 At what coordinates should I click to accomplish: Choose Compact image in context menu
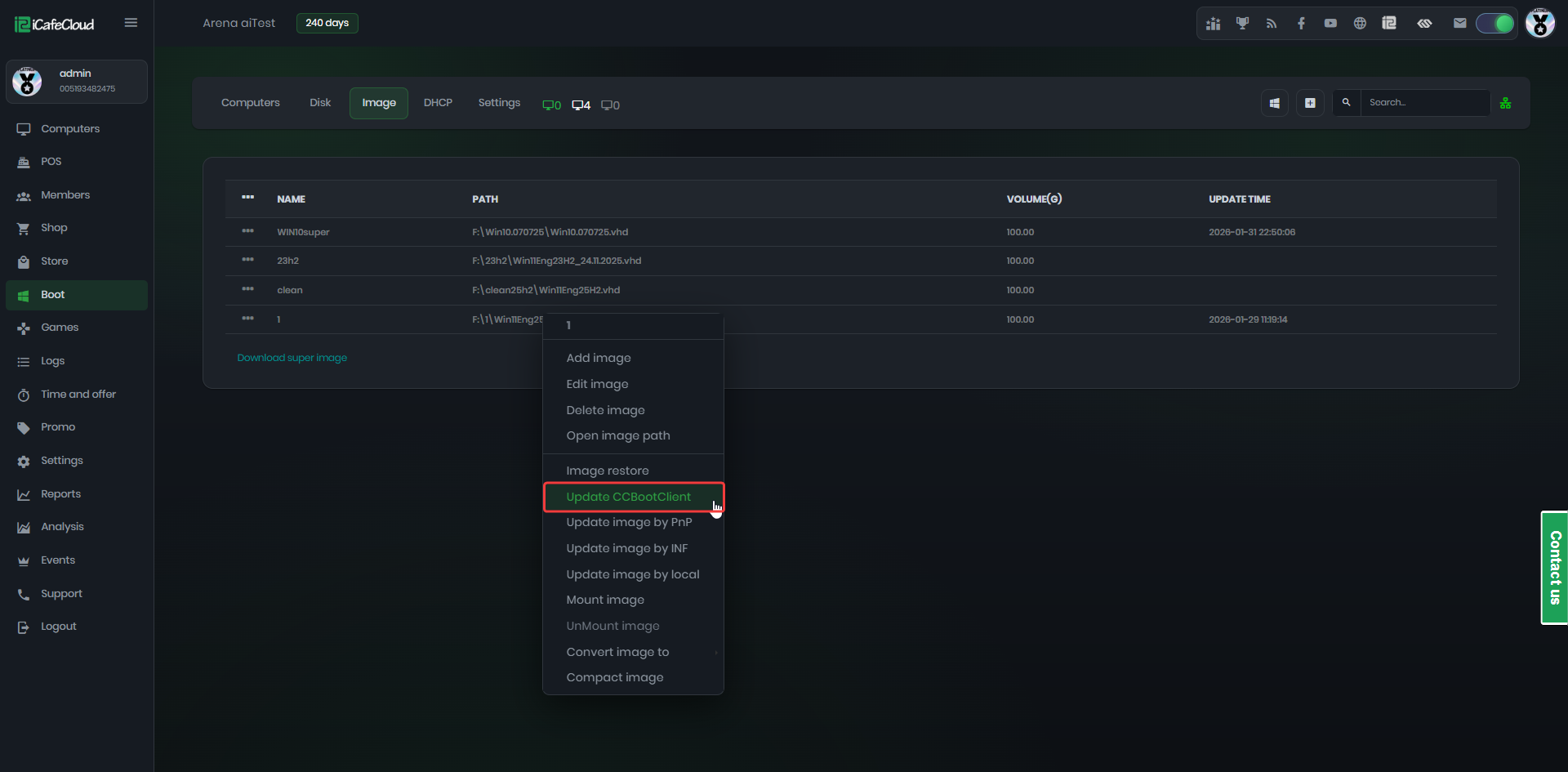[615, 677]
